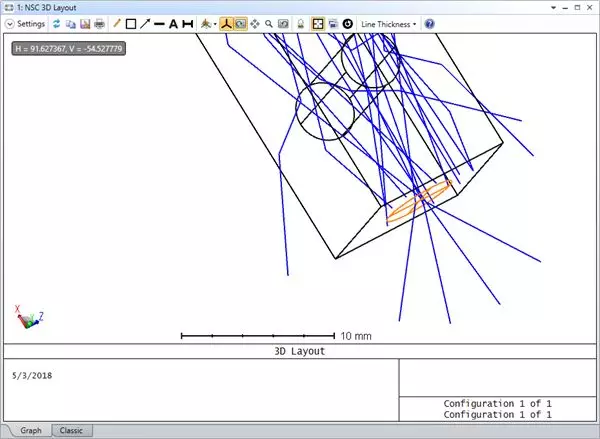
Task: Select the rectangle annotation tool
Action: coord(131,23)
